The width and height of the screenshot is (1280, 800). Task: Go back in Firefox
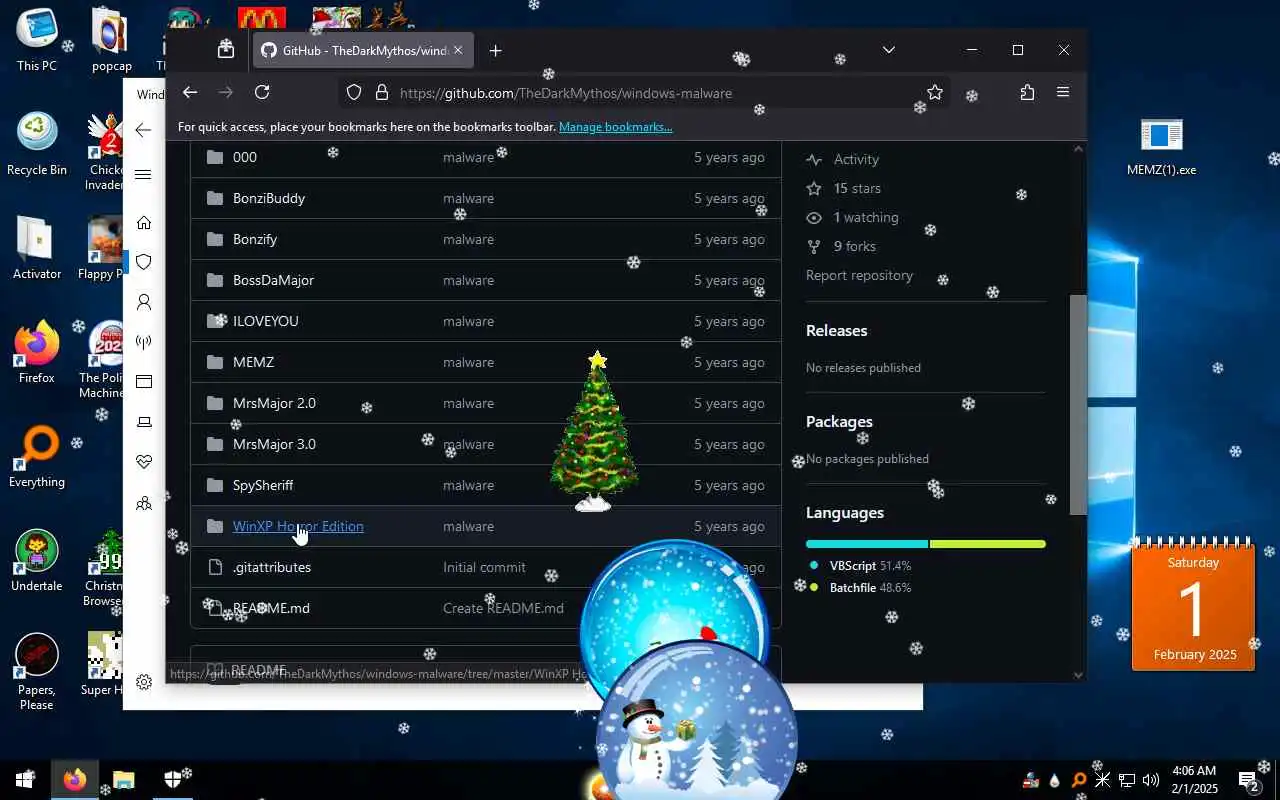click(x=190, y=92)
